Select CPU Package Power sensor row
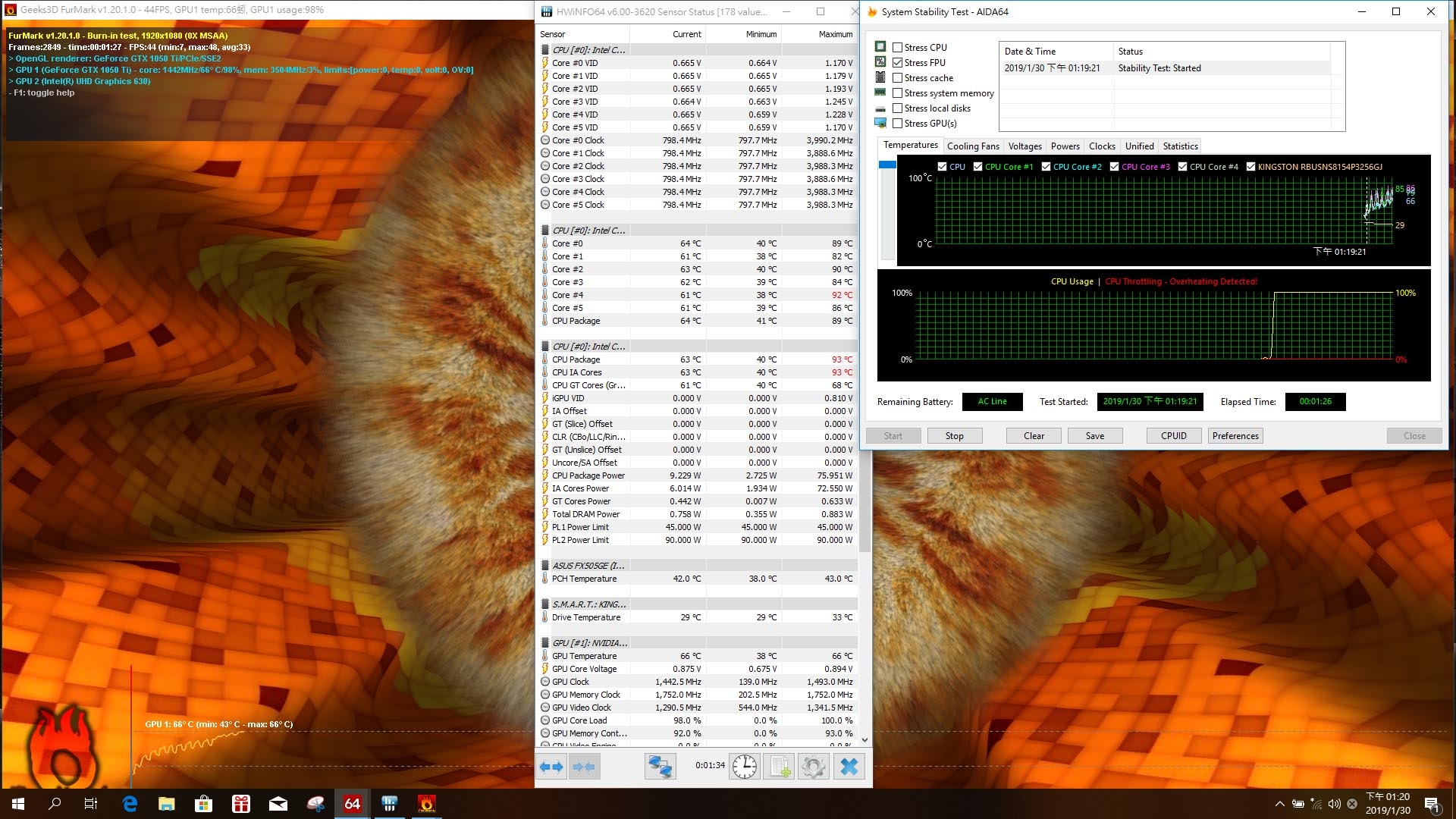 (x=698, y=475)
